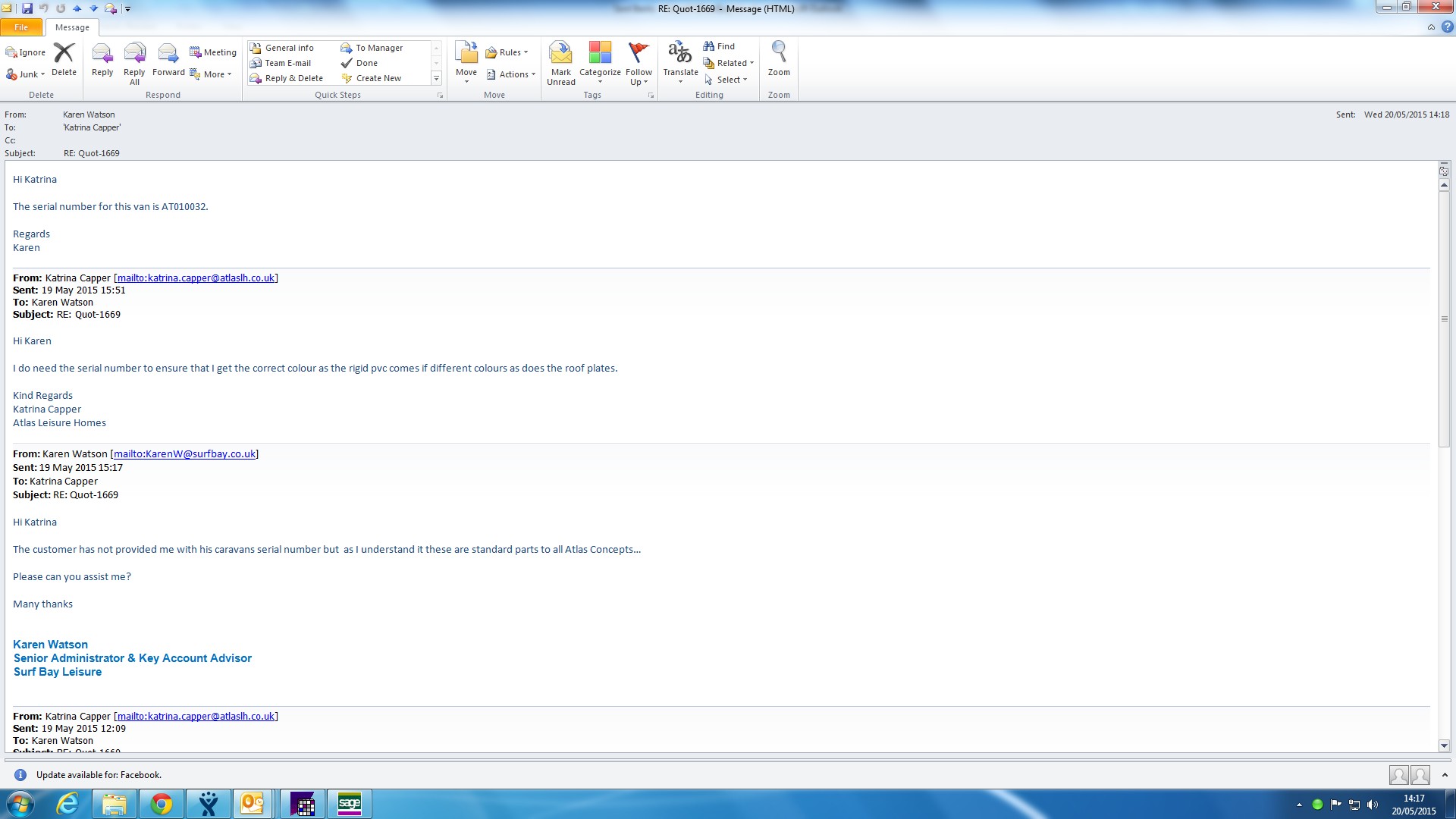1456x819 pixels.
Task: Click the katrina.capper@atlaslh.co.uk mailto link
Action: [x=196, y=278]
